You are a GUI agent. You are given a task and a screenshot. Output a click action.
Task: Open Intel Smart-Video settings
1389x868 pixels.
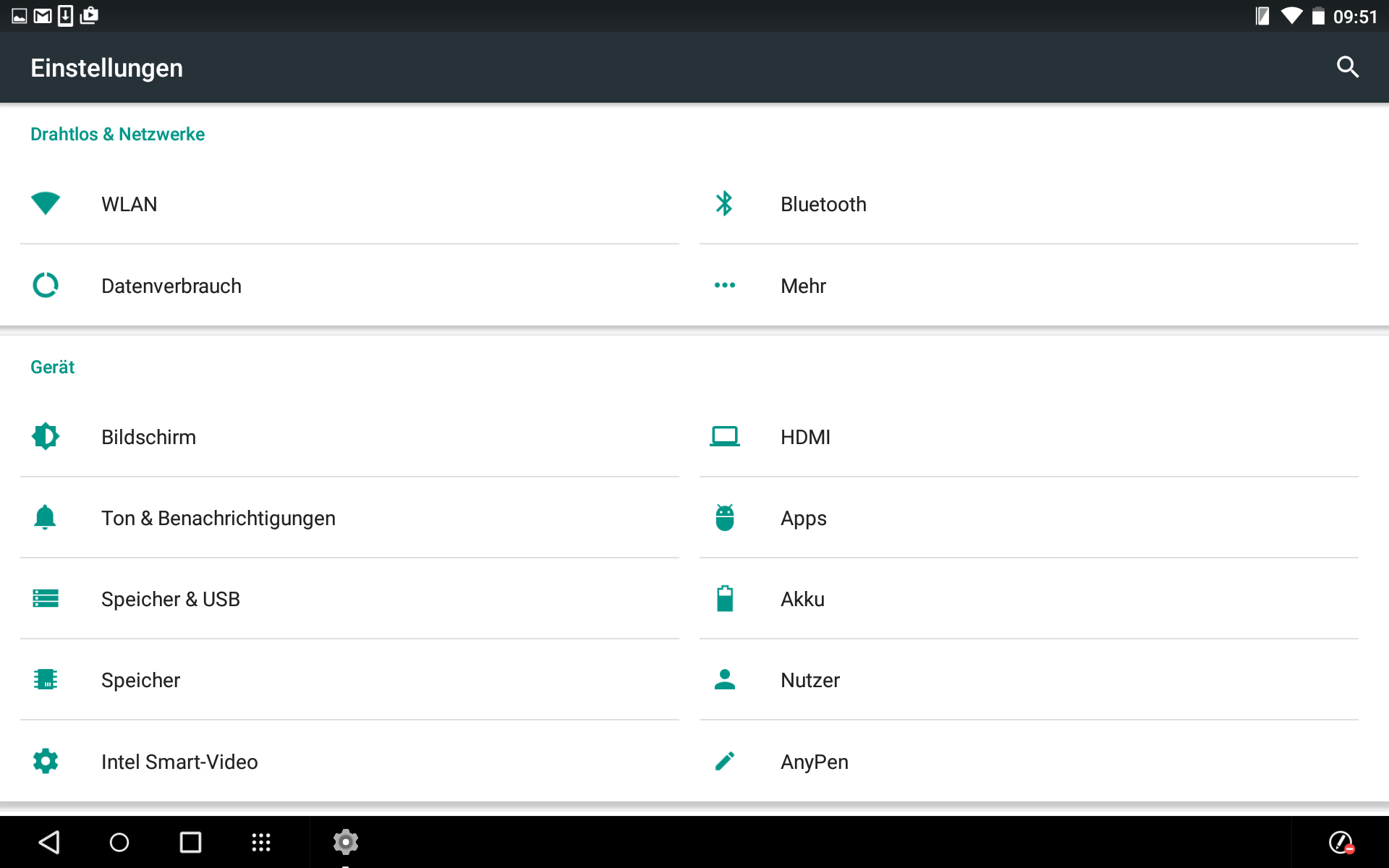pos(349,762)
